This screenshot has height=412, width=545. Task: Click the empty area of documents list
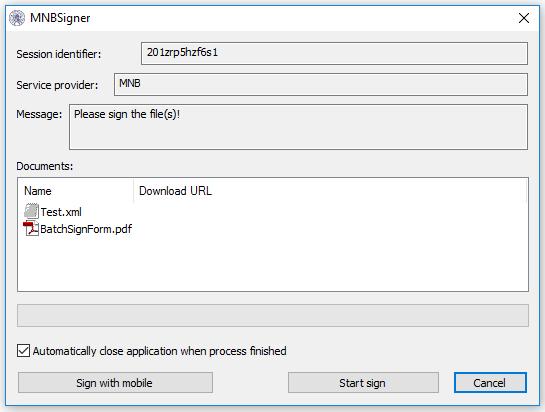point(273,264)
